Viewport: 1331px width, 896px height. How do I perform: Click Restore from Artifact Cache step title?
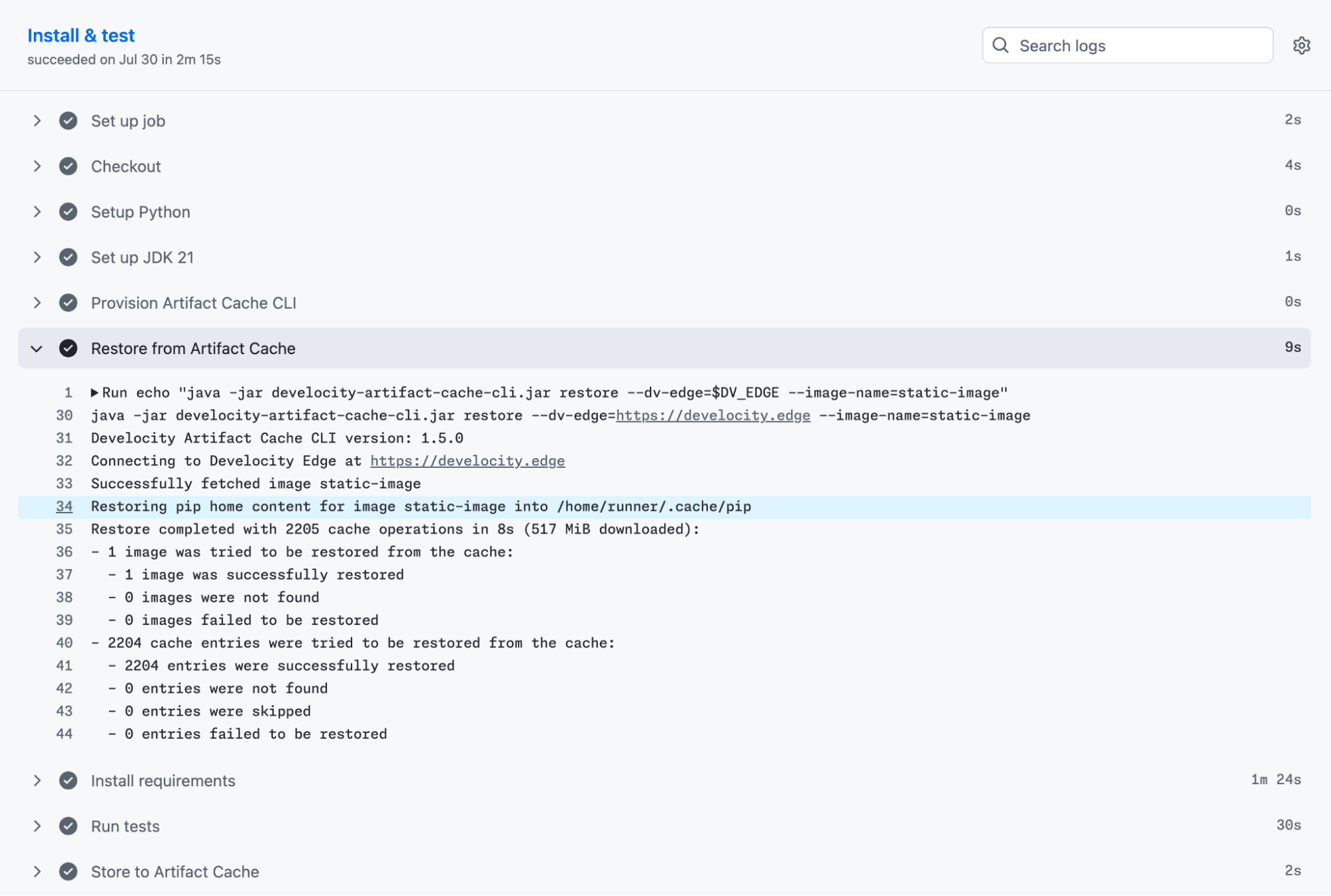click(x=193, y=348)
